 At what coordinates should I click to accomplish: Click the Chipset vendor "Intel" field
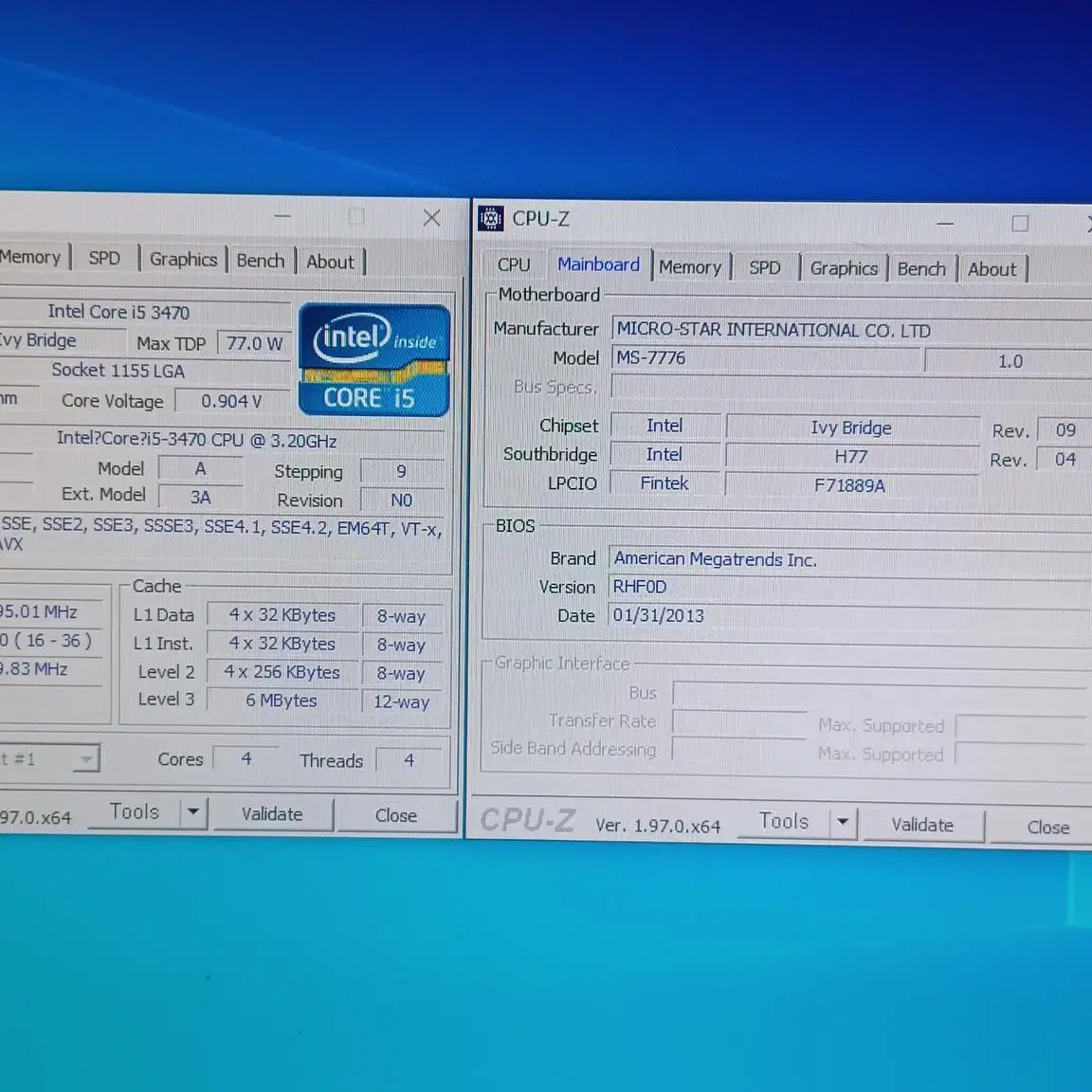pyautogui.click(x=664, y=426)
